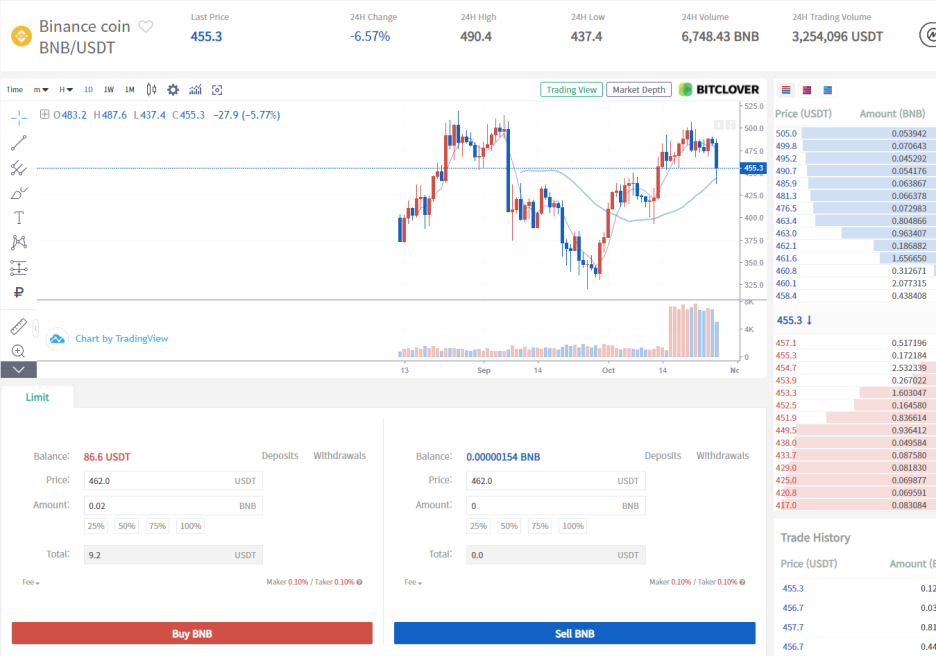This screenshot has height=656, width=936.
Task: Select the ruler measure tool
Action: (x=19, y=327)
